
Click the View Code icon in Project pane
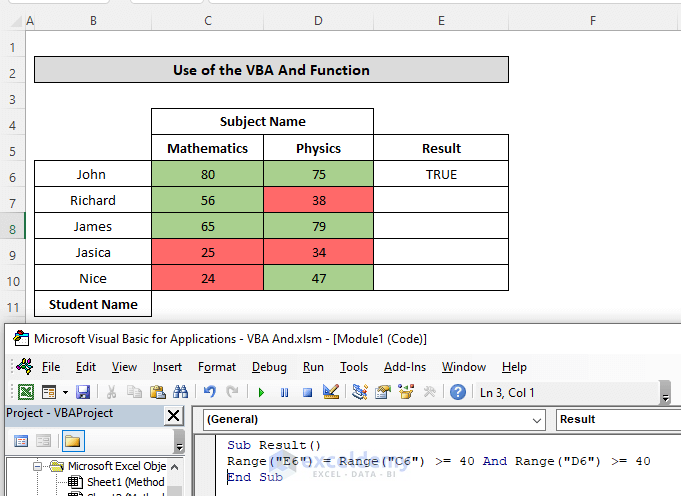tap(21, 441)
